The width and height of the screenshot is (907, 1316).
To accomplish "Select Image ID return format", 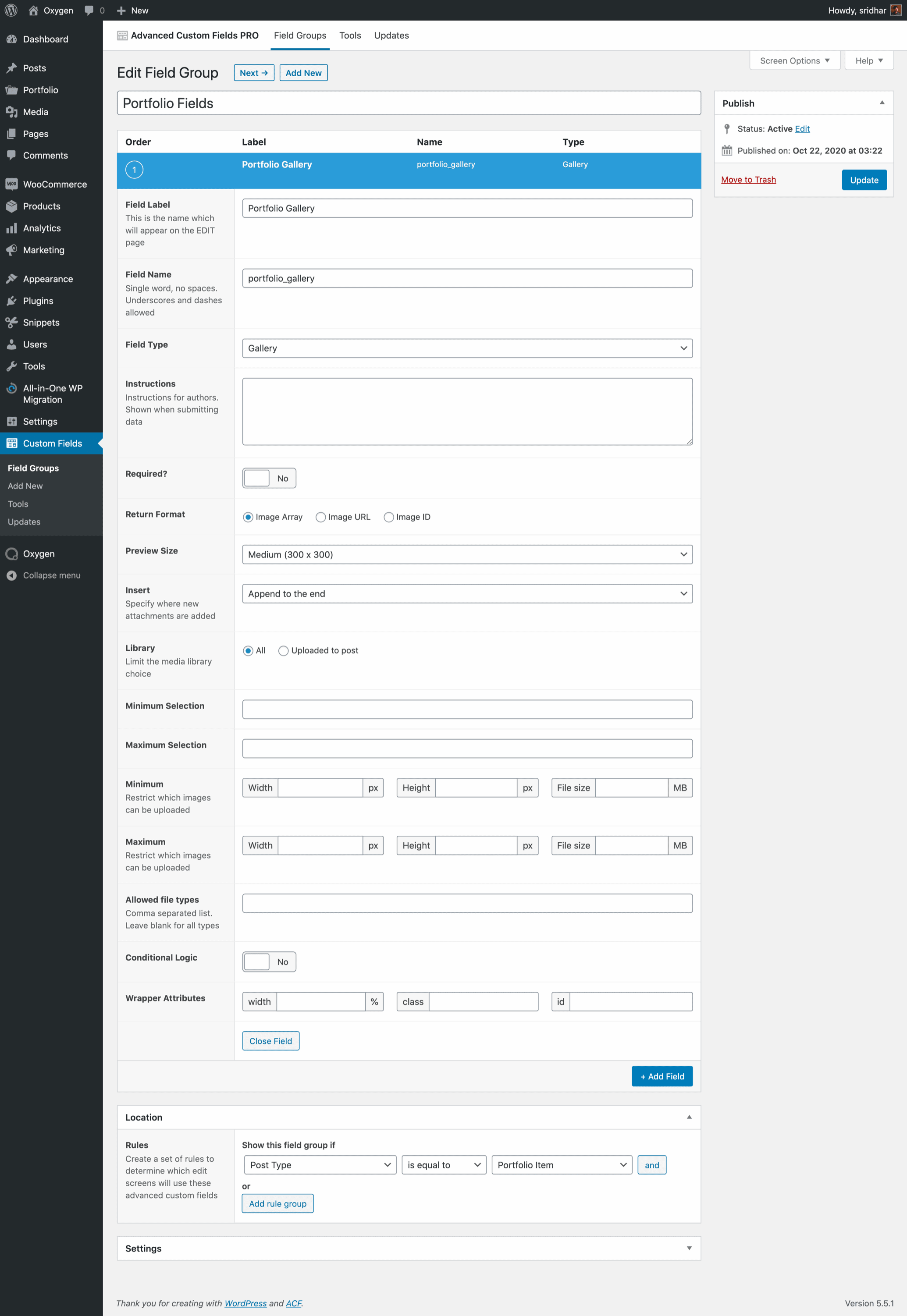I will point(389,517).
